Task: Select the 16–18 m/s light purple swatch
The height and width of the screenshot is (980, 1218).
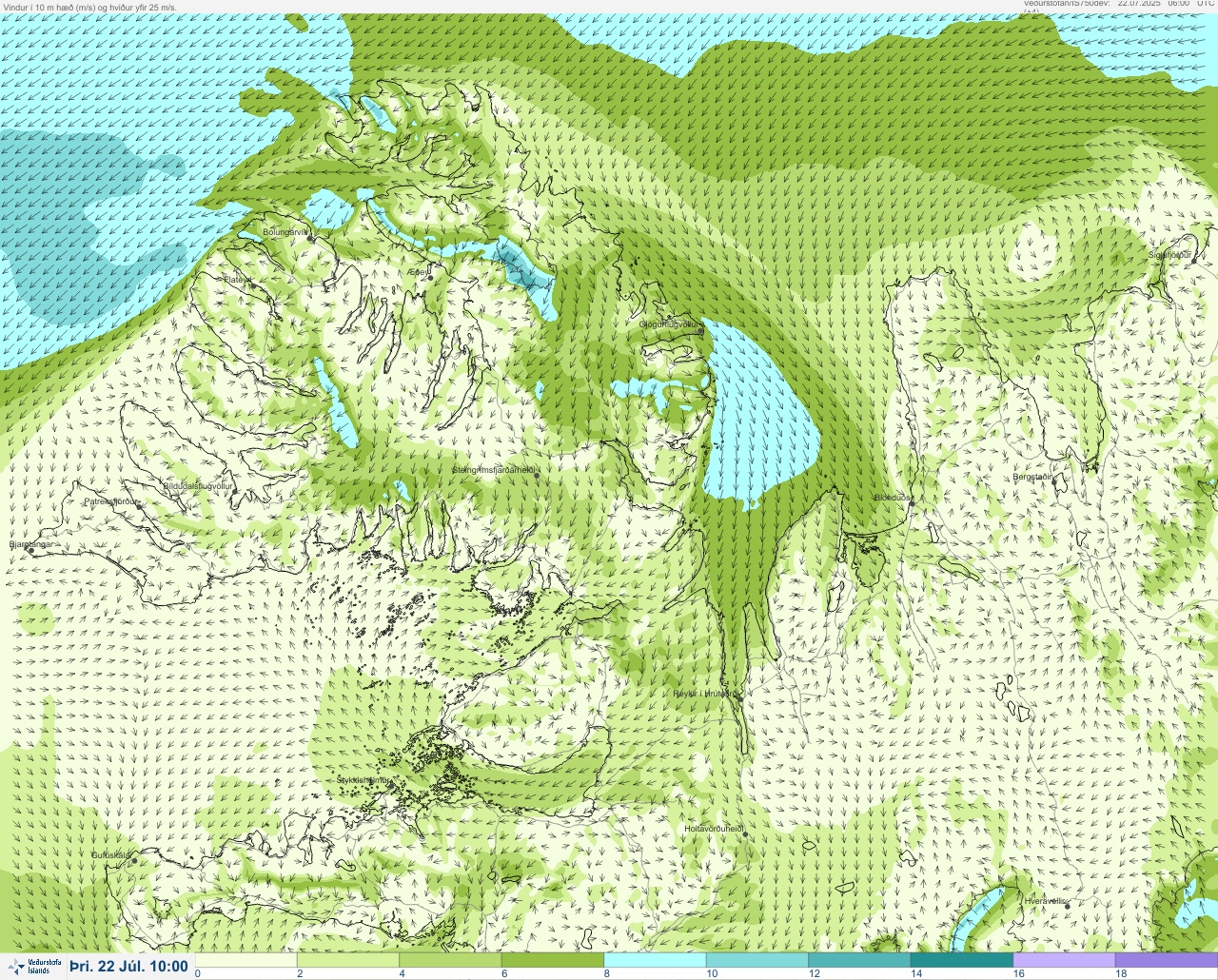Action: (1064, 960)
